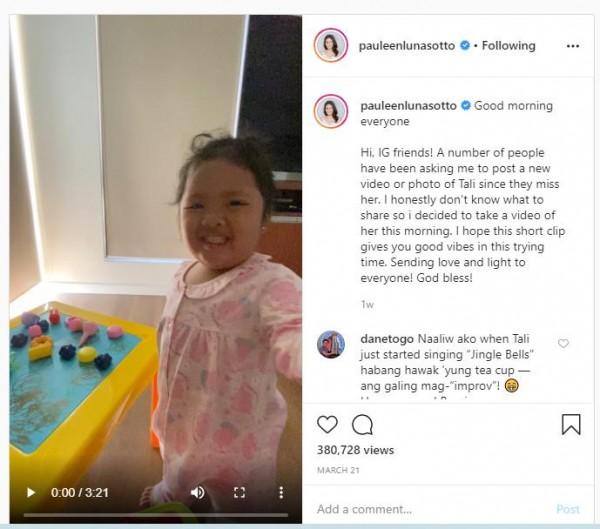Click the Following button
The height and width of the screenshot is (529, 600).
509,46
